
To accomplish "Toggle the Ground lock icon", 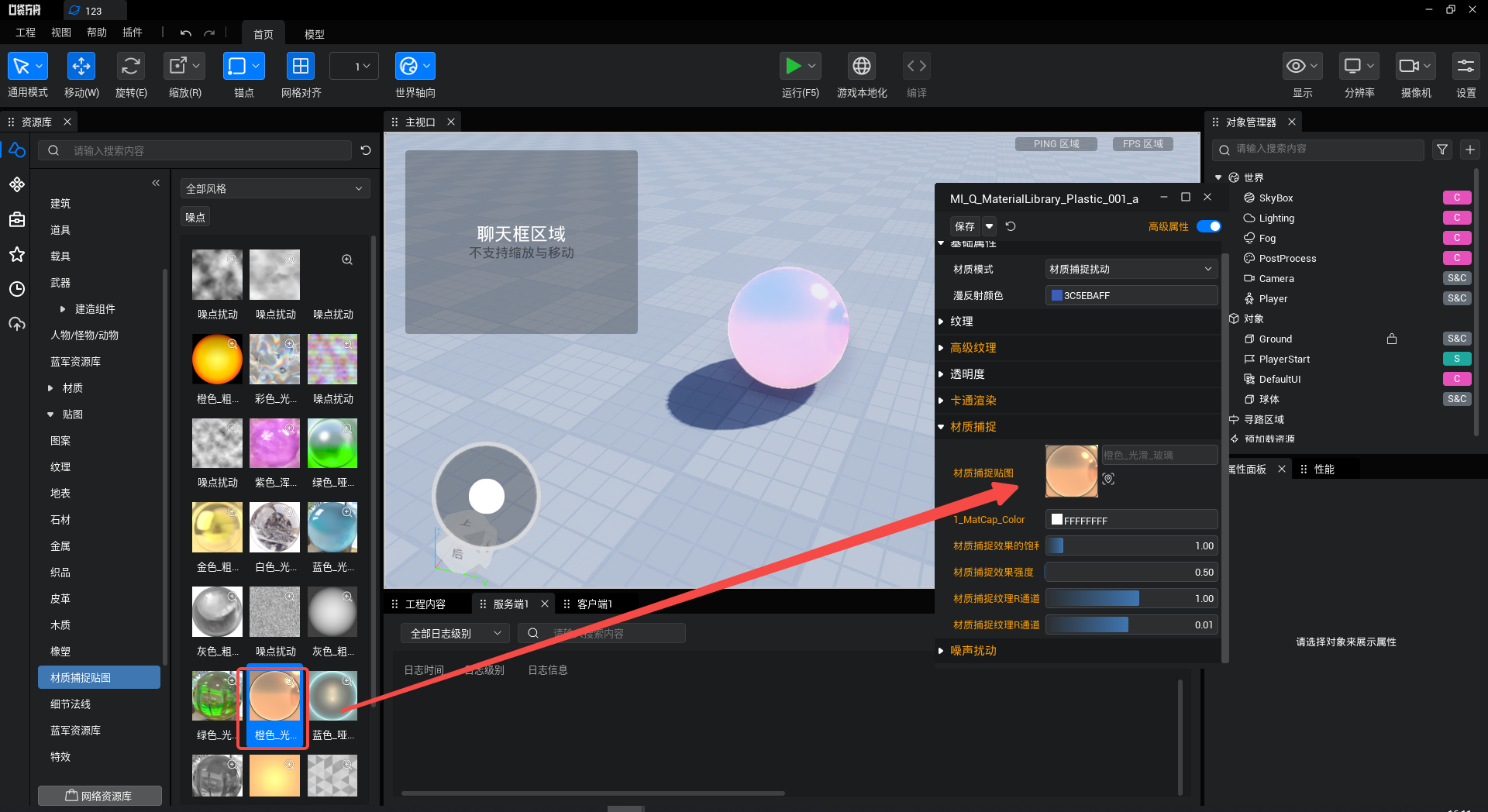I will click(x=1392, y=339).
